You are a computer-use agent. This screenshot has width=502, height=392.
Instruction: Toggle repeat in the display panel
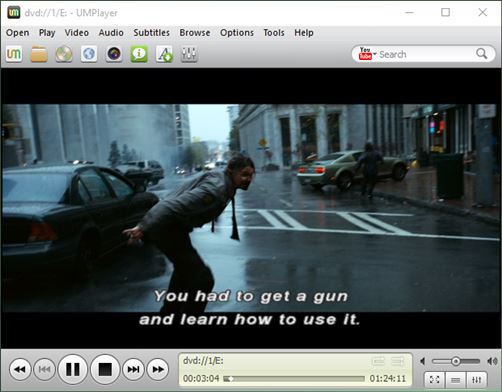[x=378, y=361]
